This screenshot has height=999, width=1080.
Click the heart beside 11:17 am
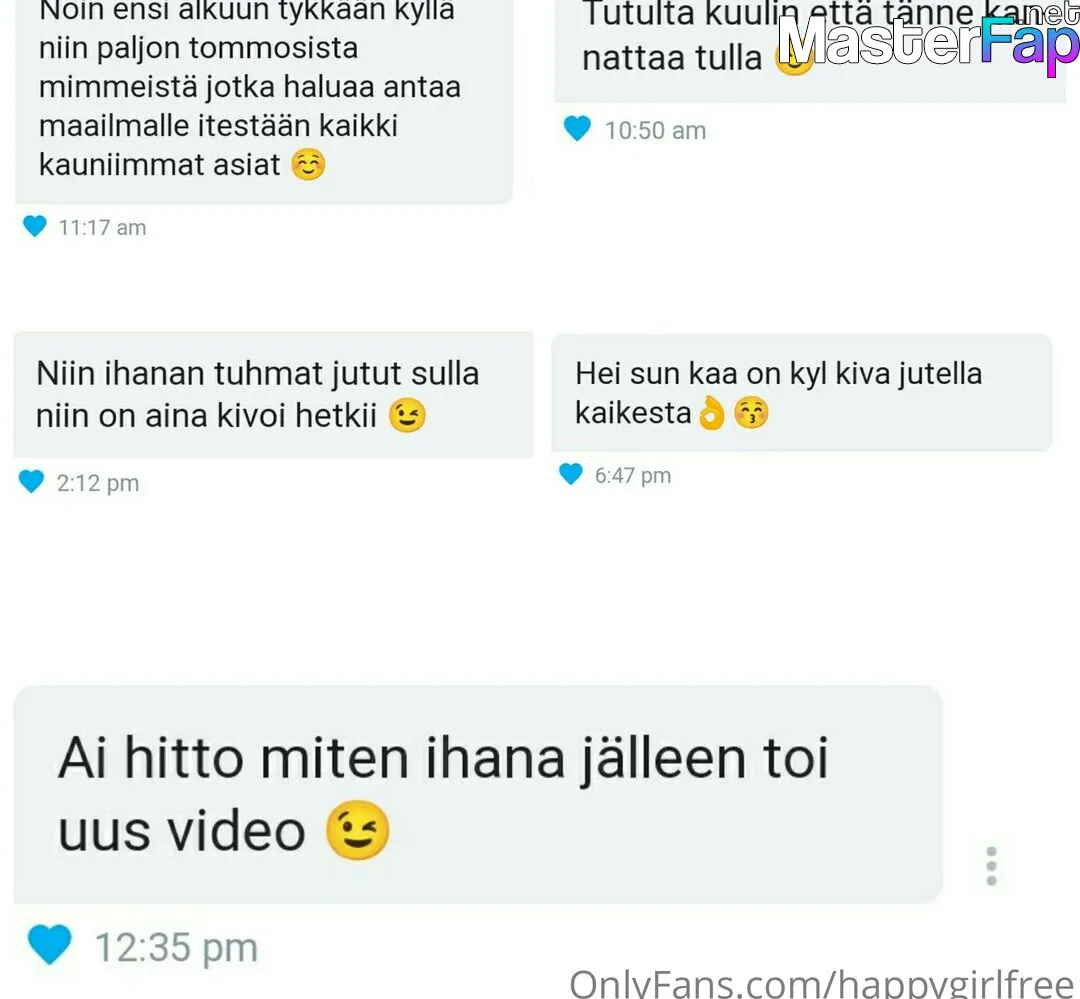pos(34,226)
